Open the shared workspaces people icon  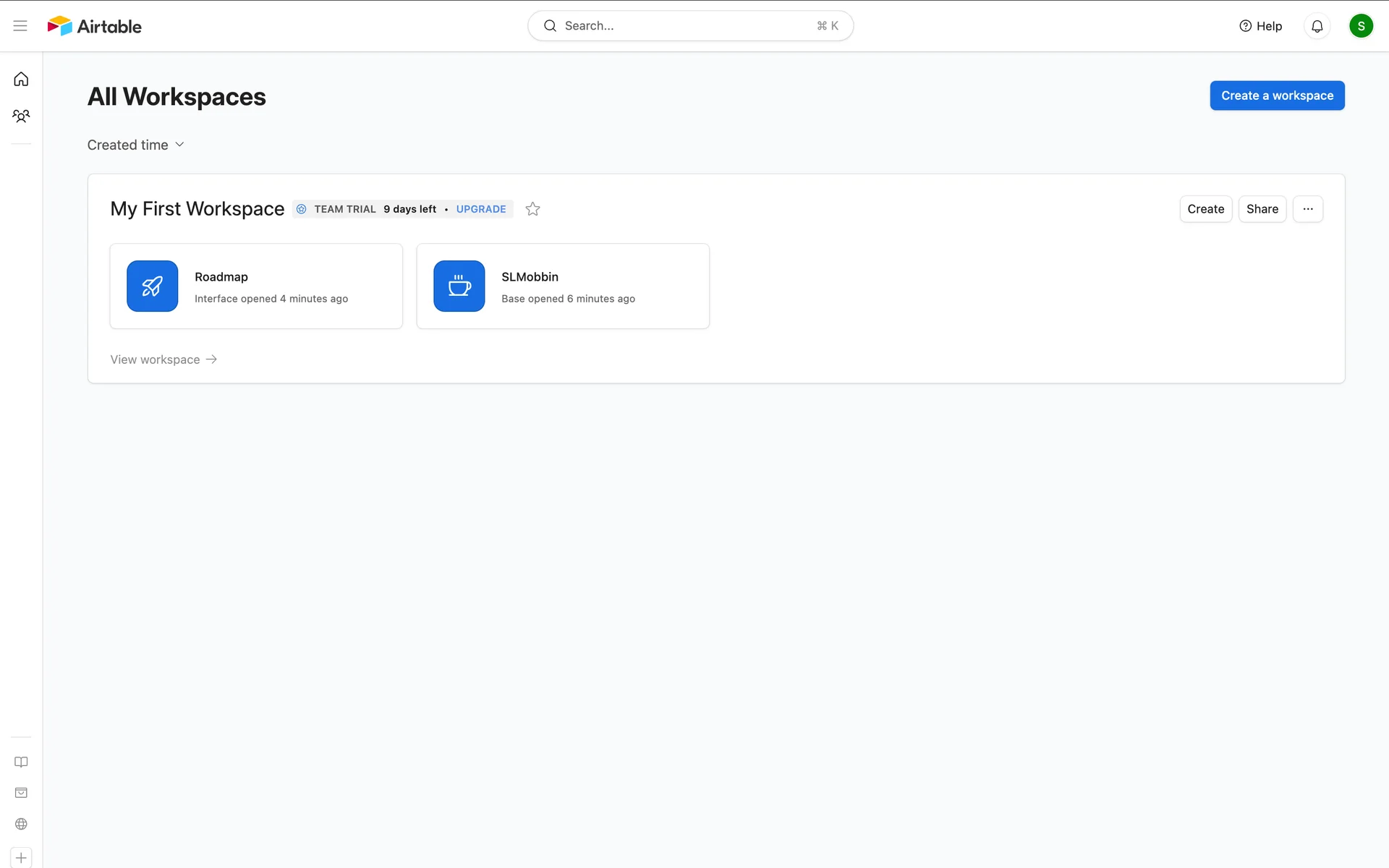point(21,116)
